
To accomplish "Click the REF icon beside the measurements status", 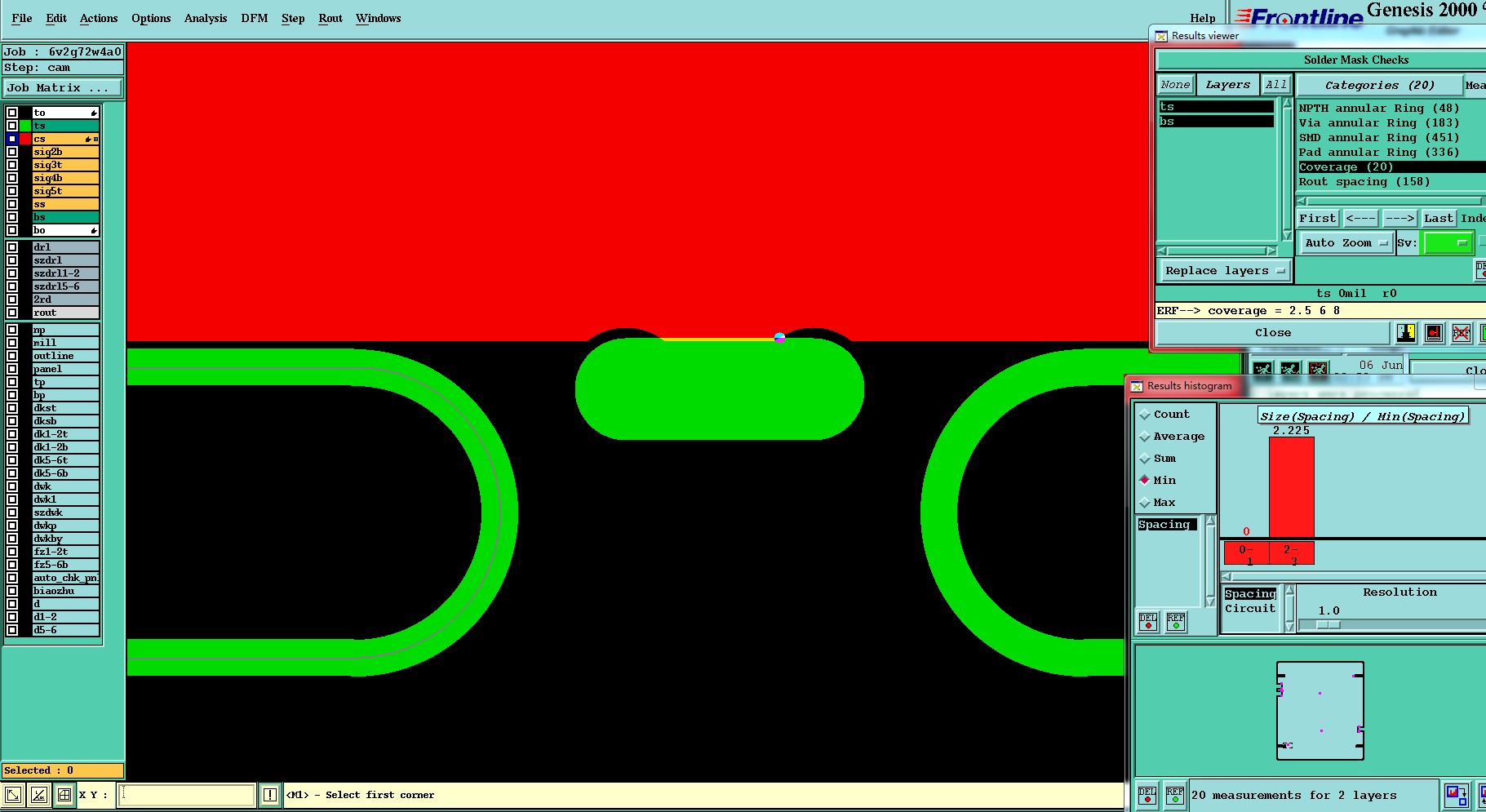I will pos(1175,795).
